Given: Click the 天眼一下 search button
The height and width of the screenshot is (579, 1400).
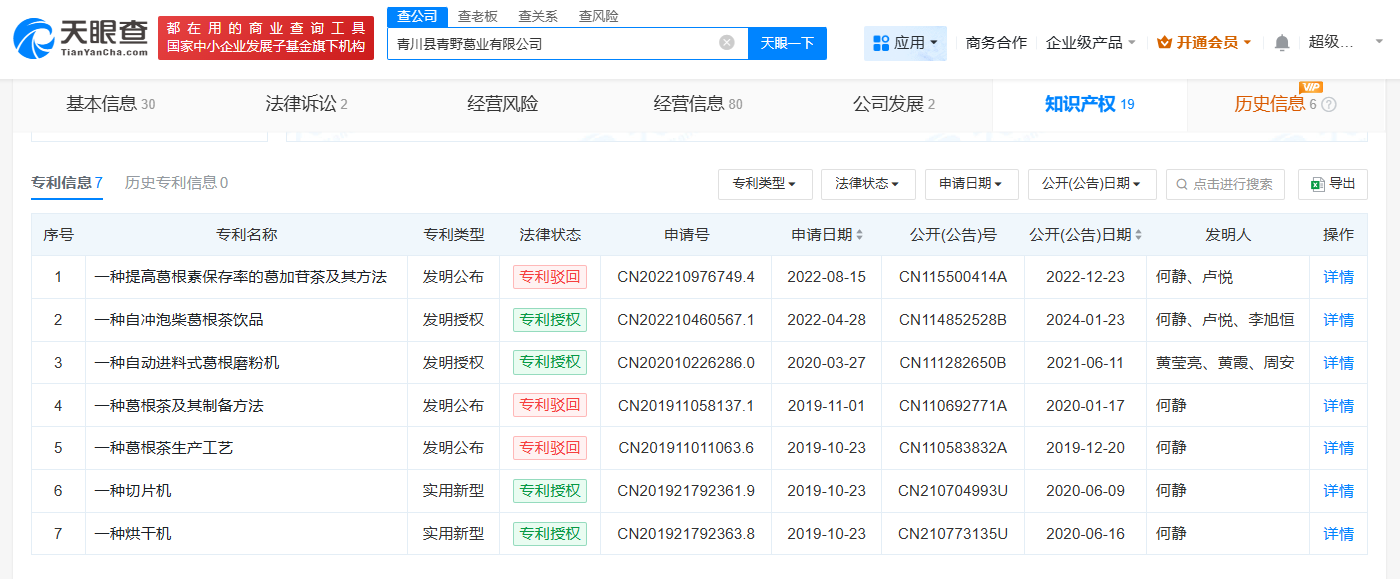Looking at the screenshot, I should point(786,43).
